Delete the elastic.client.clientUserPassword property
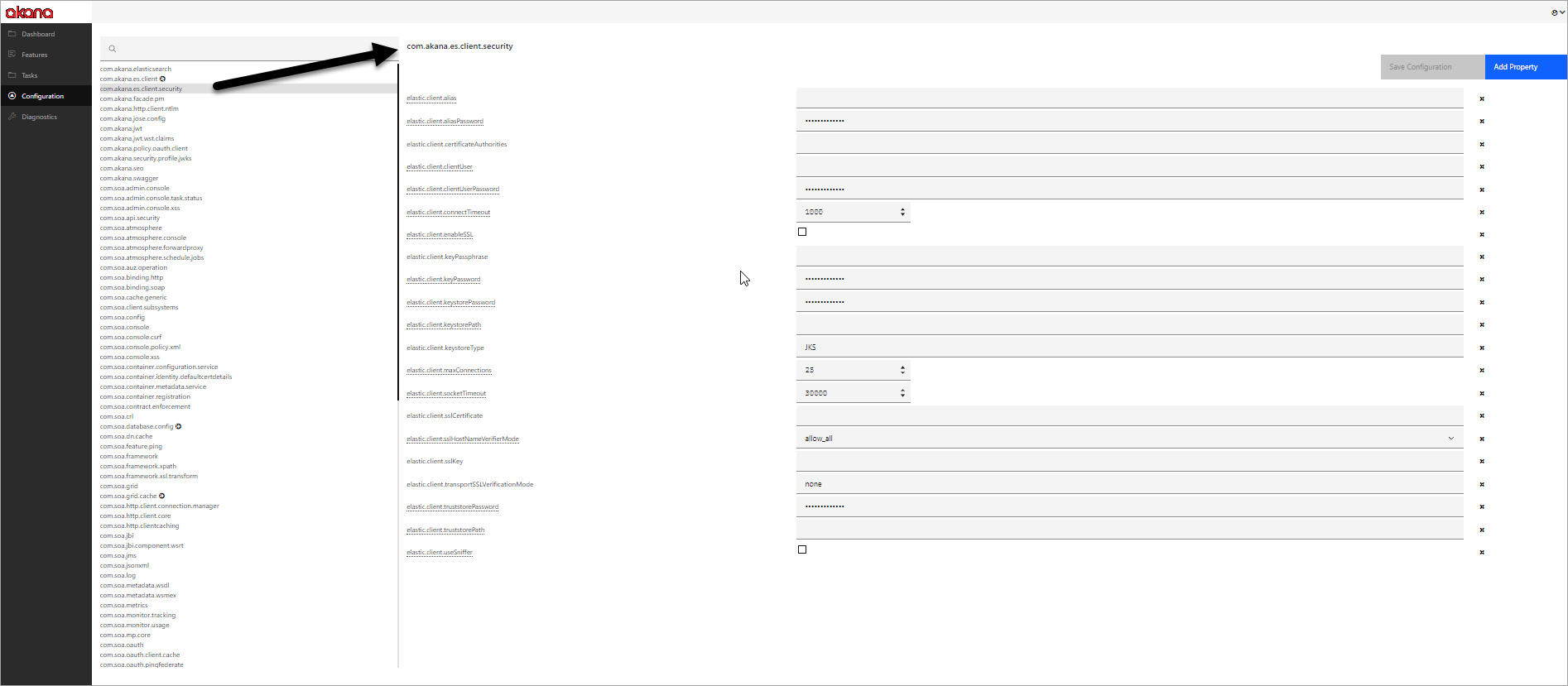The image size is (1568, 686). [x=1482, y=189]
